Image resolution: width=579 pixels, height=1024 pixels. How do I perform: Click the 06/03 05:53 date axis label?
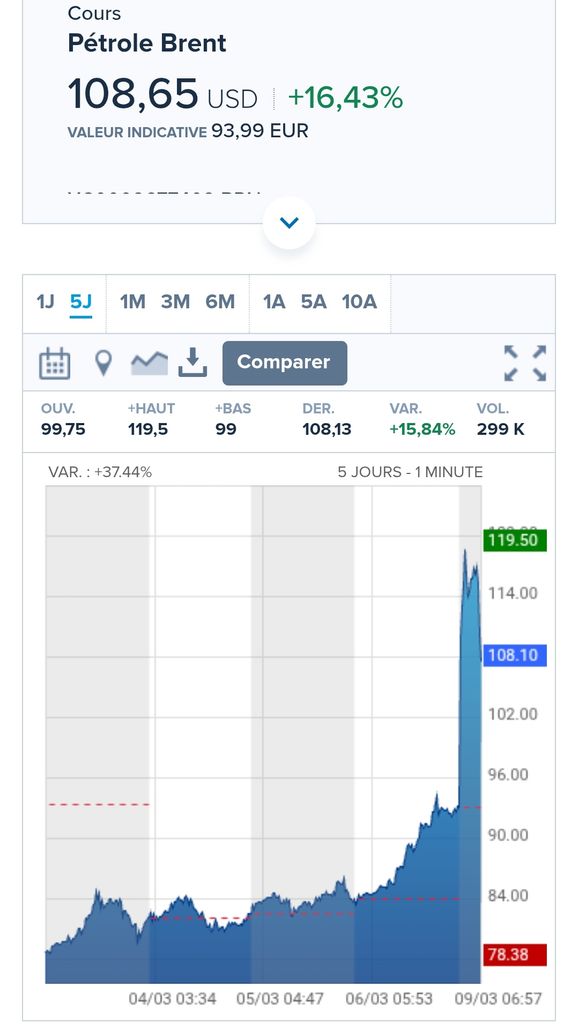pos(389,999)
